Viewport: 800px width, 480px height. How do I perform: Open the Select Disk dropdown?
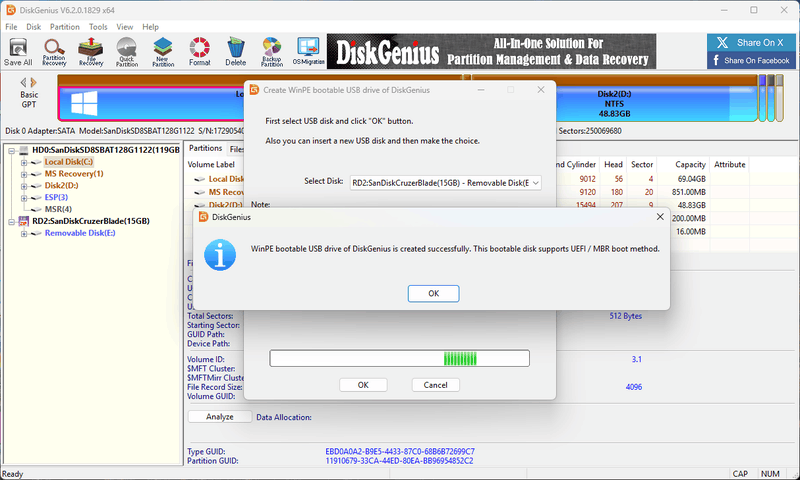[445, 183]
